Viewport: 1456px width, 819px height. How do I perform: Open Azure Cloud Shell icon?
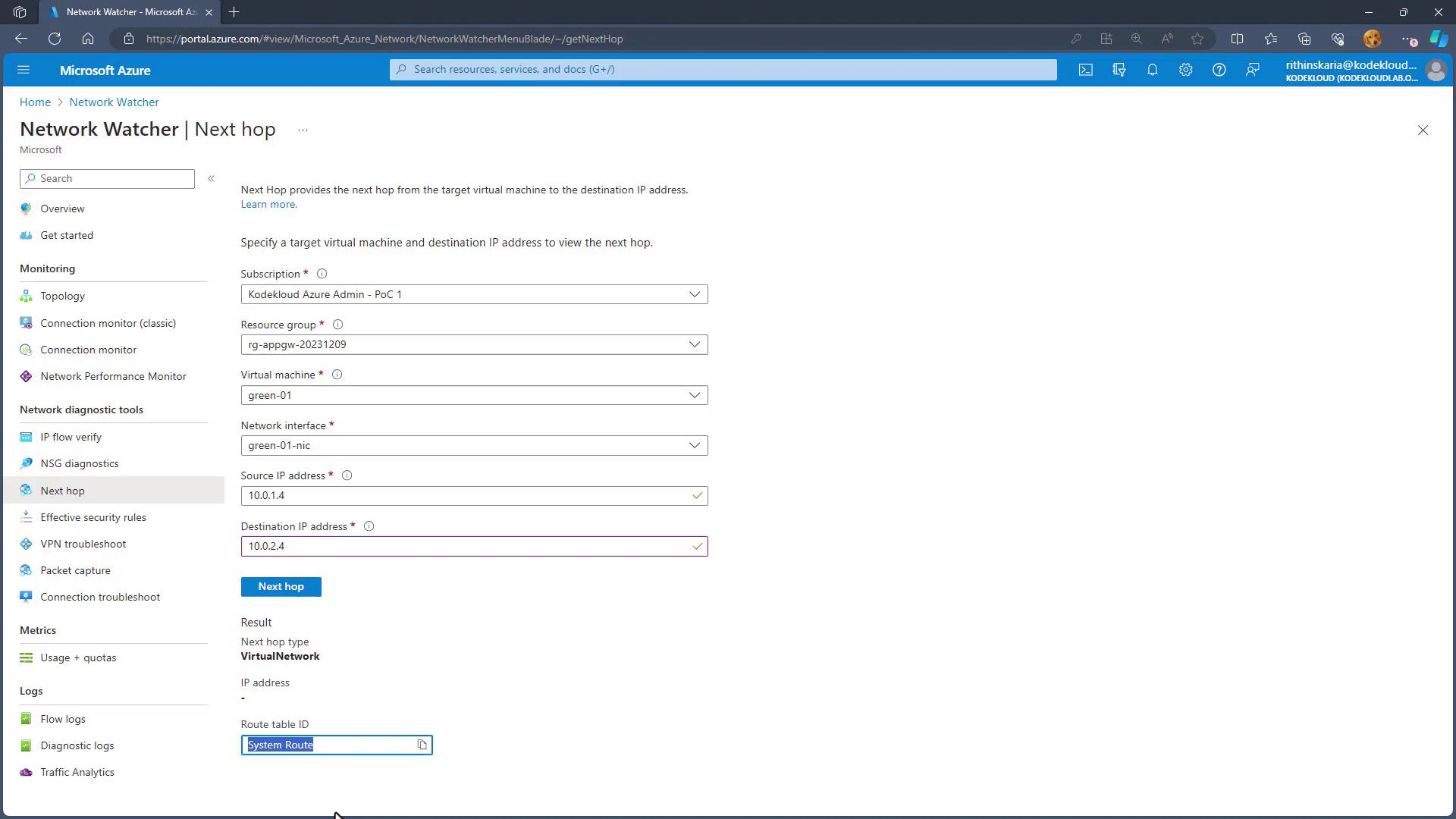coord(1085,70)
